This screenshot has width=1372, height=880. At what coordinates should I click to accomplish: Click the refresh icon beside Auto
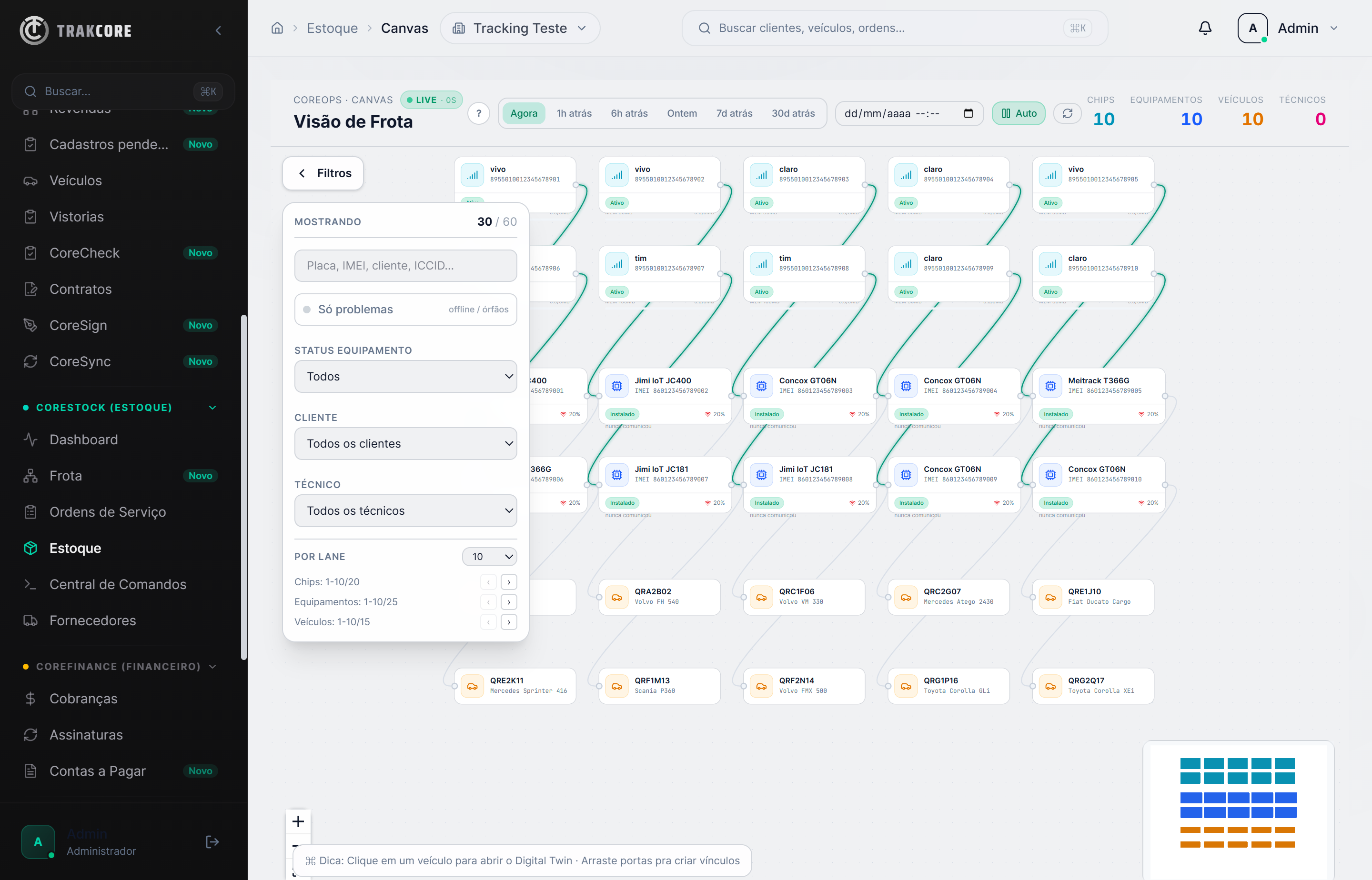(1067, 113)
